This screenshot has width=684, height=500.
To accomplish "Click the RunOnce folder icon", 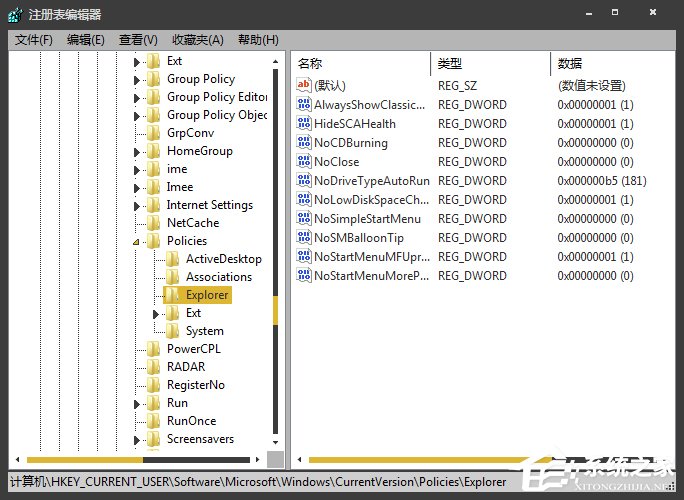I will [154, 421].
